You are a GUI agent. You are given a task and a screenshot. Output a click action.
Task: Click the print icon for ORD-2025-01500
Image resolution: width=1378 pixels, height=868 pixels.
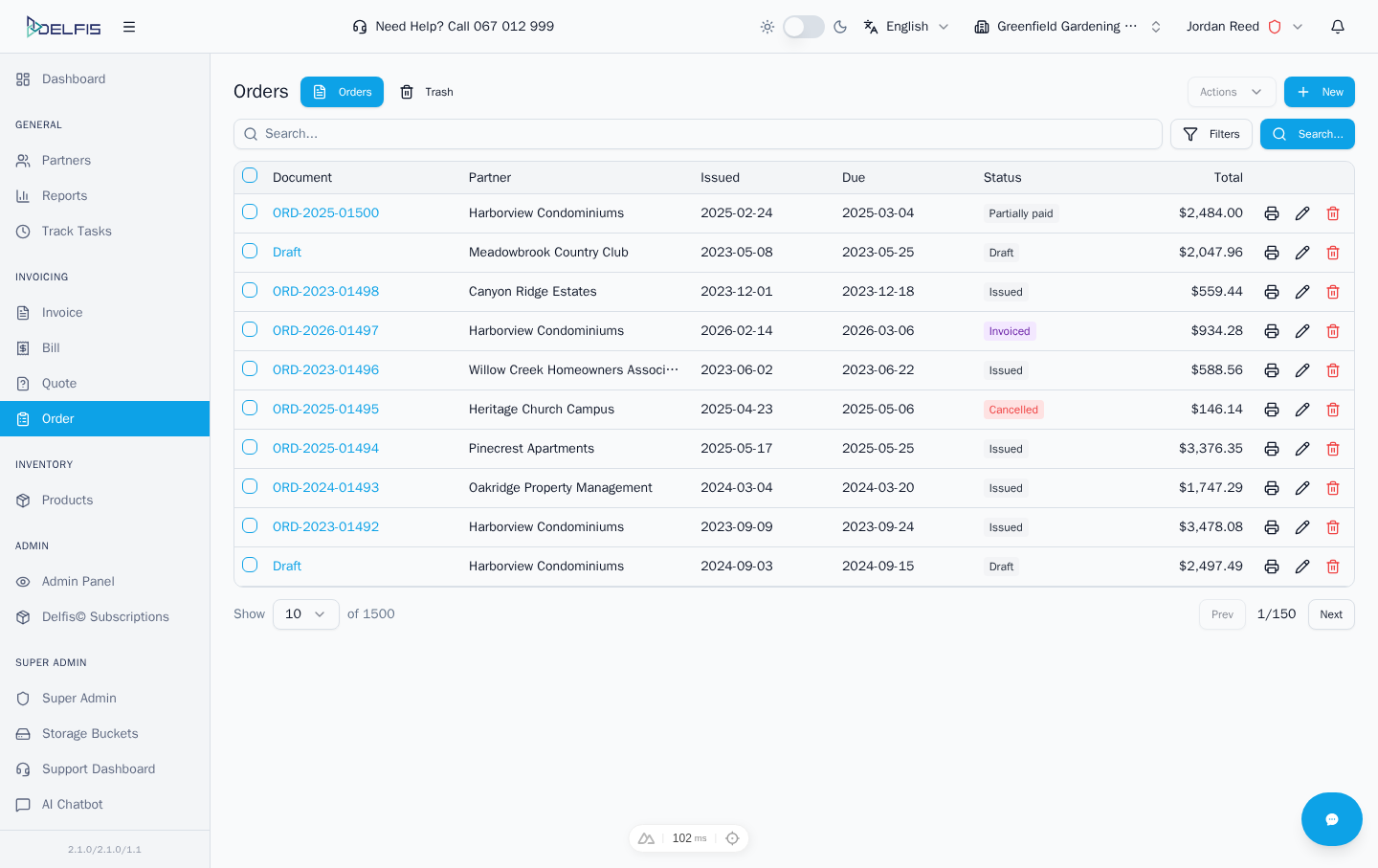[1271, 212]
